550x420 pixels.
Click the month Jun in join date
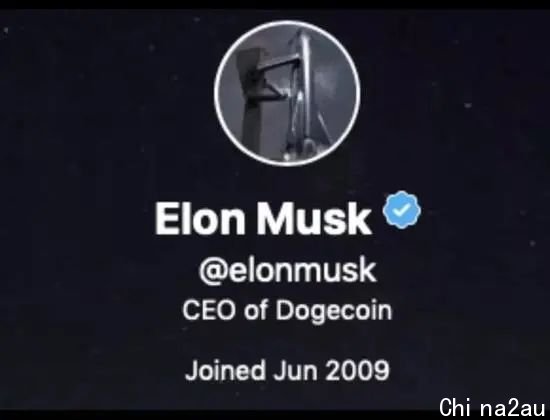point(295,371)
